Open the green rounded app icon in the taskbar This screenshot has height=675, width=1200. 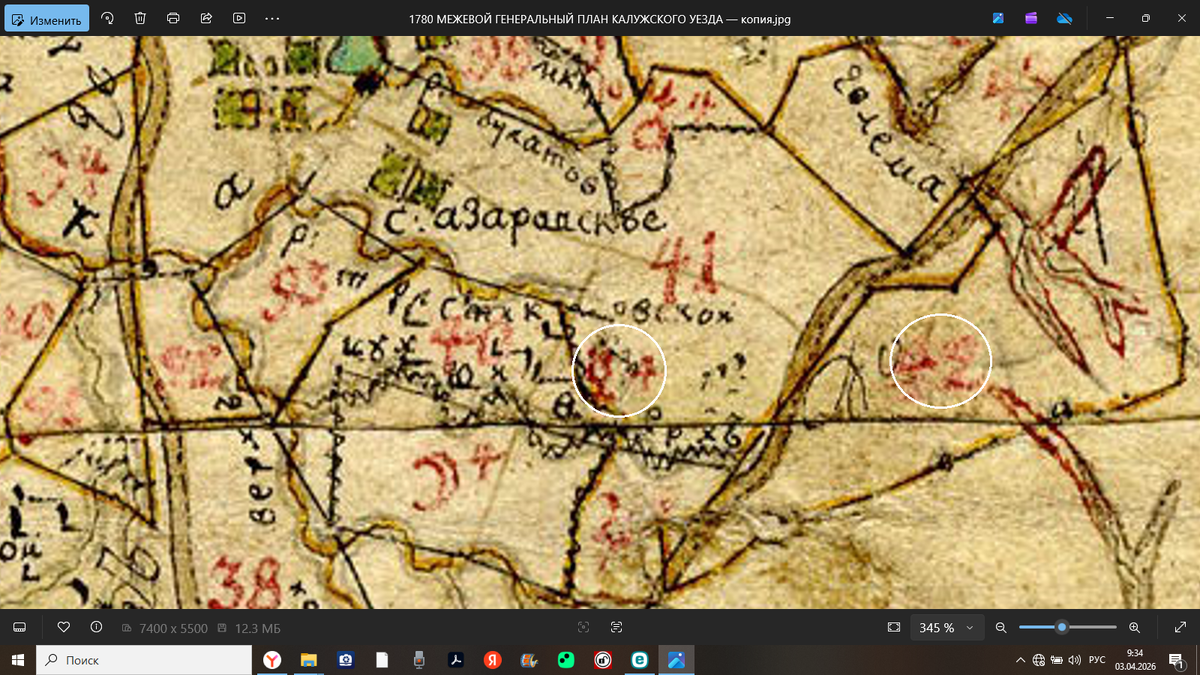coord(566,660)
